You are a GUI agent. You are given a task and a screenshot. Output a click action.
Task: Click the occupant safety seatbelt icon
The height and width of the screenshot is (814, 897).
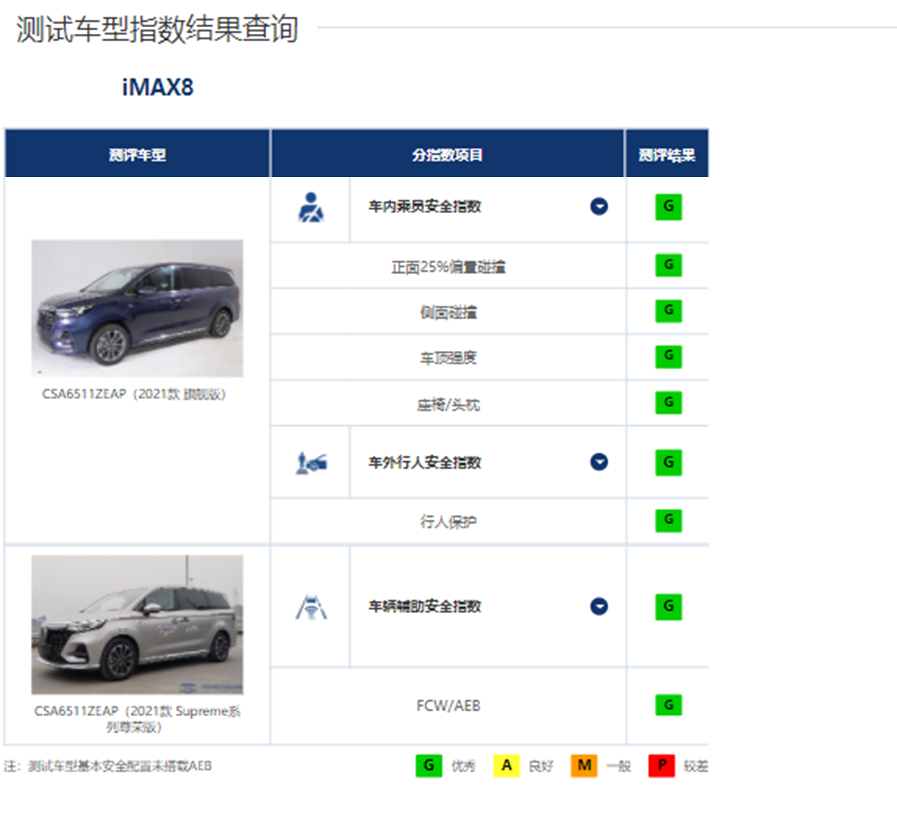coord(311,207)
